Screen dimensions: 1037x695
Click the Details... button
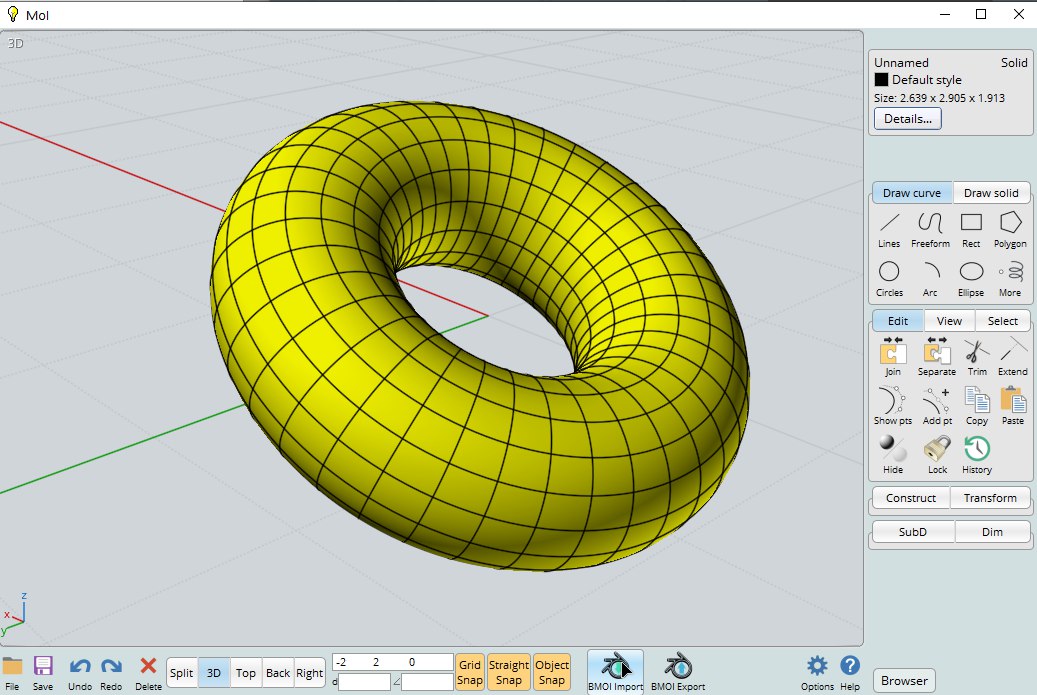click(907, 119)
